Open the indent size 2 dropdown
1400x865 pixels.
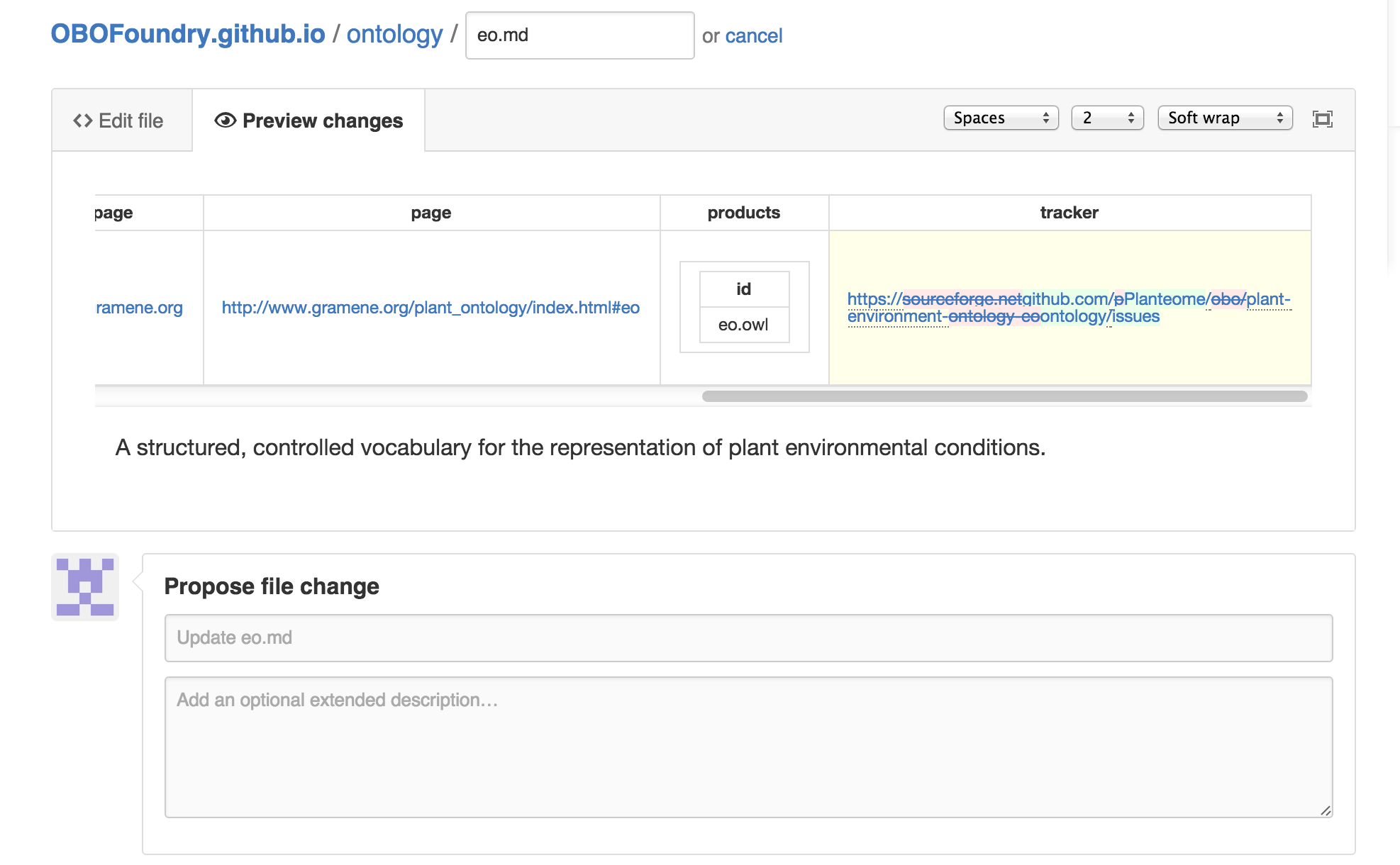[x=1106, y=118]
